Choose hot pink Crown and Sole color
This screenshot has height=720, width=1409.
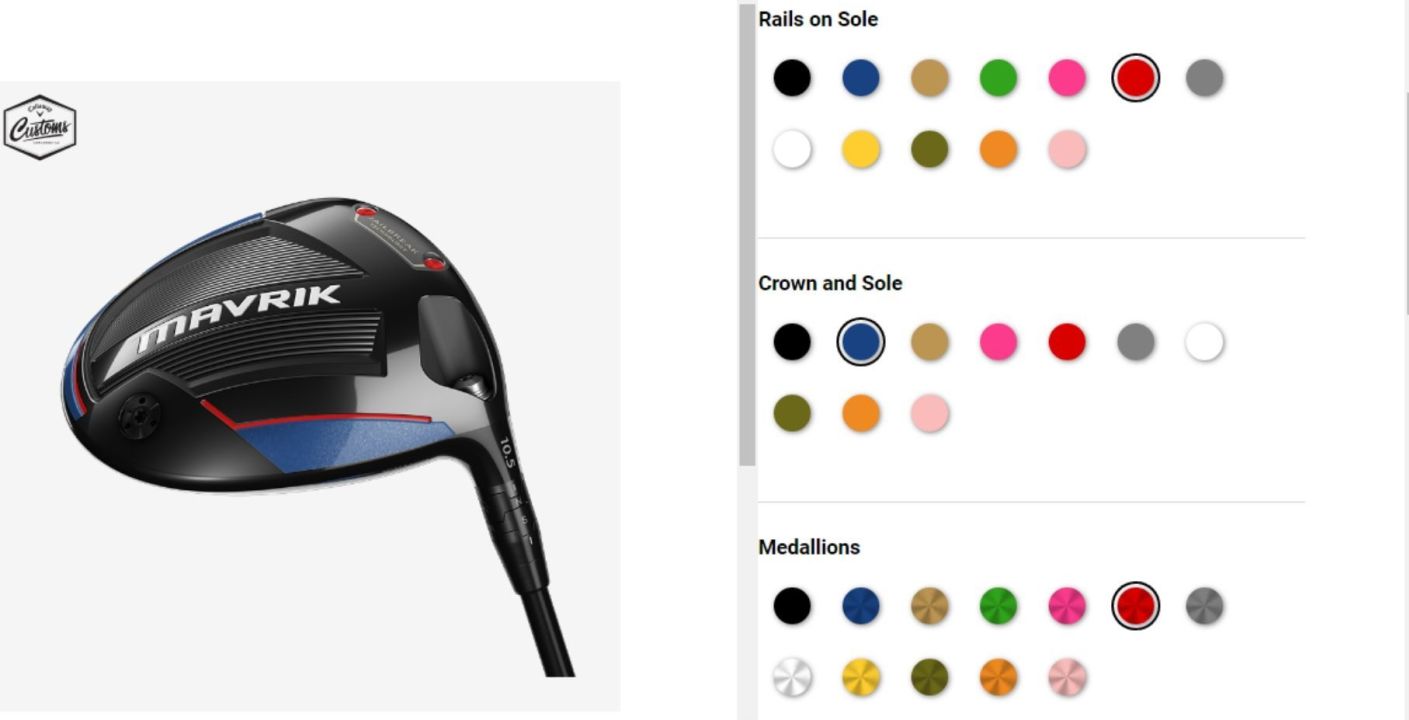[998, 342]
